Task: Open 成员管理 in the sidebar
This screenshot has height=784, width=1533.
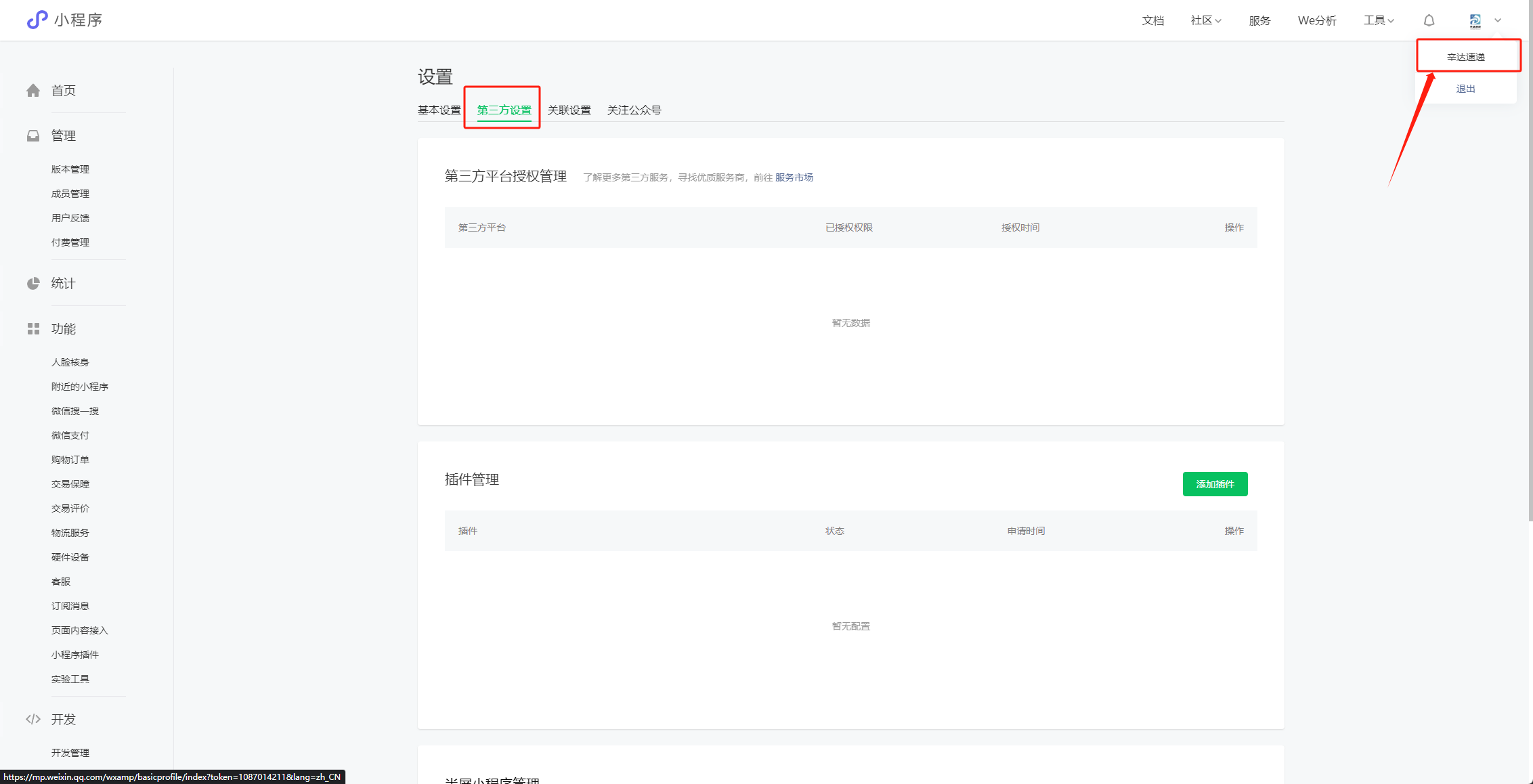Action: point(70,194)
